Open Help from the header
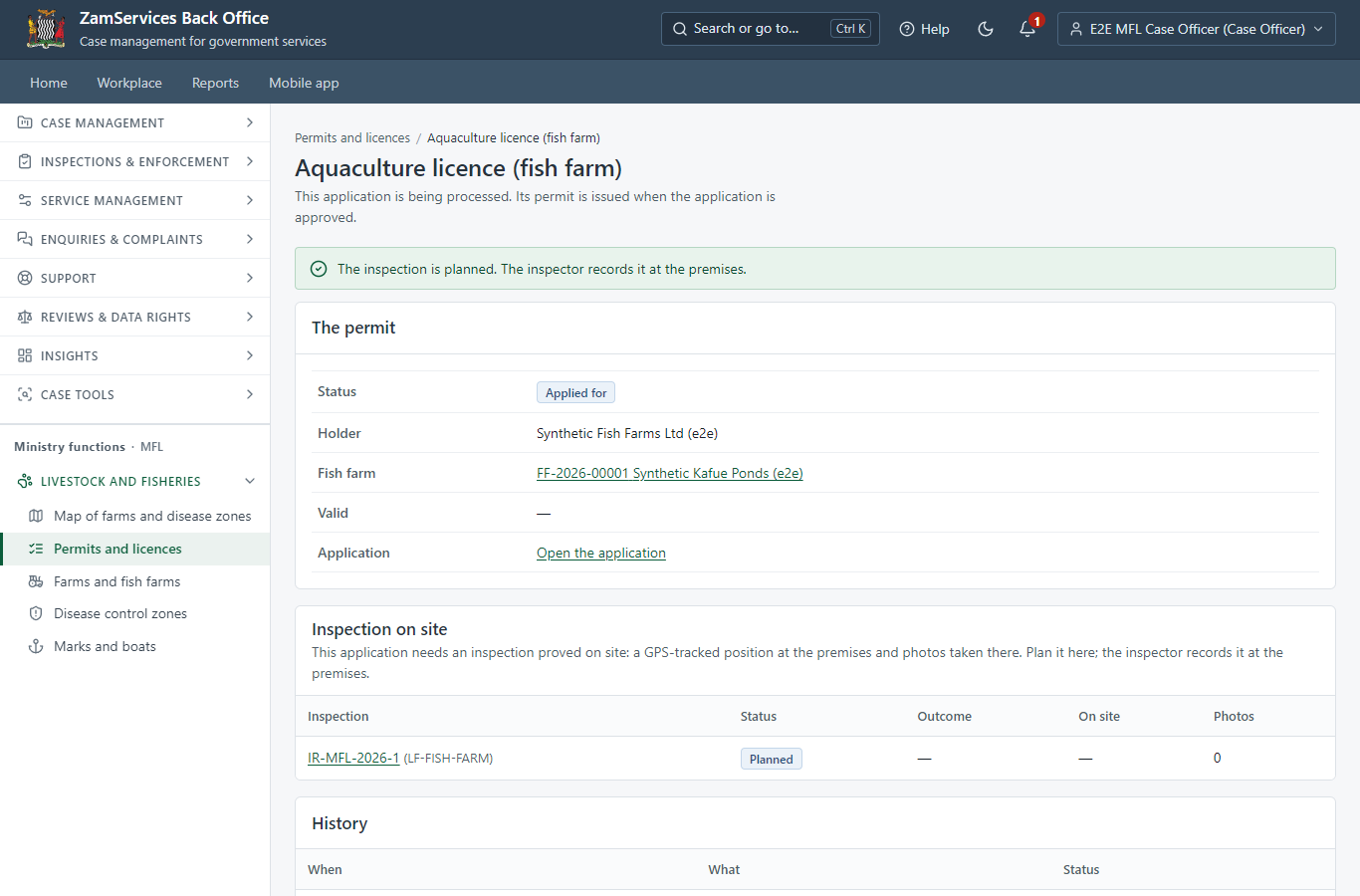Image resolution: width=1360 pixels, height=896 pixels. (924, 29)
